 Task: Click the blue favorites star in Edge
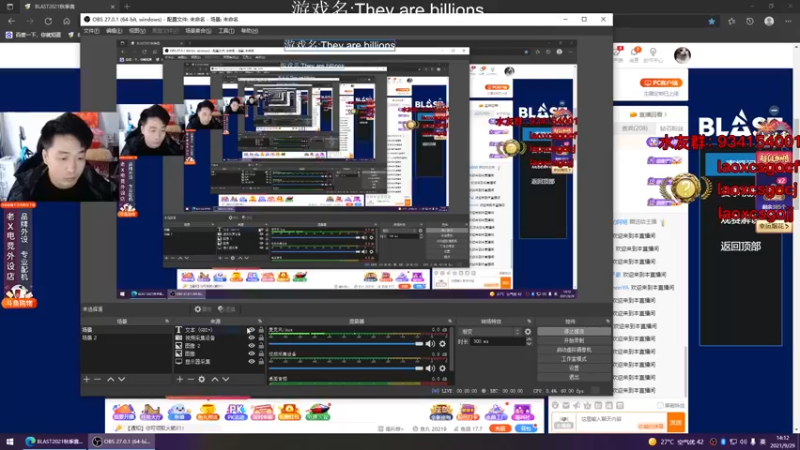pyautogui.click(x=712, y=21)
